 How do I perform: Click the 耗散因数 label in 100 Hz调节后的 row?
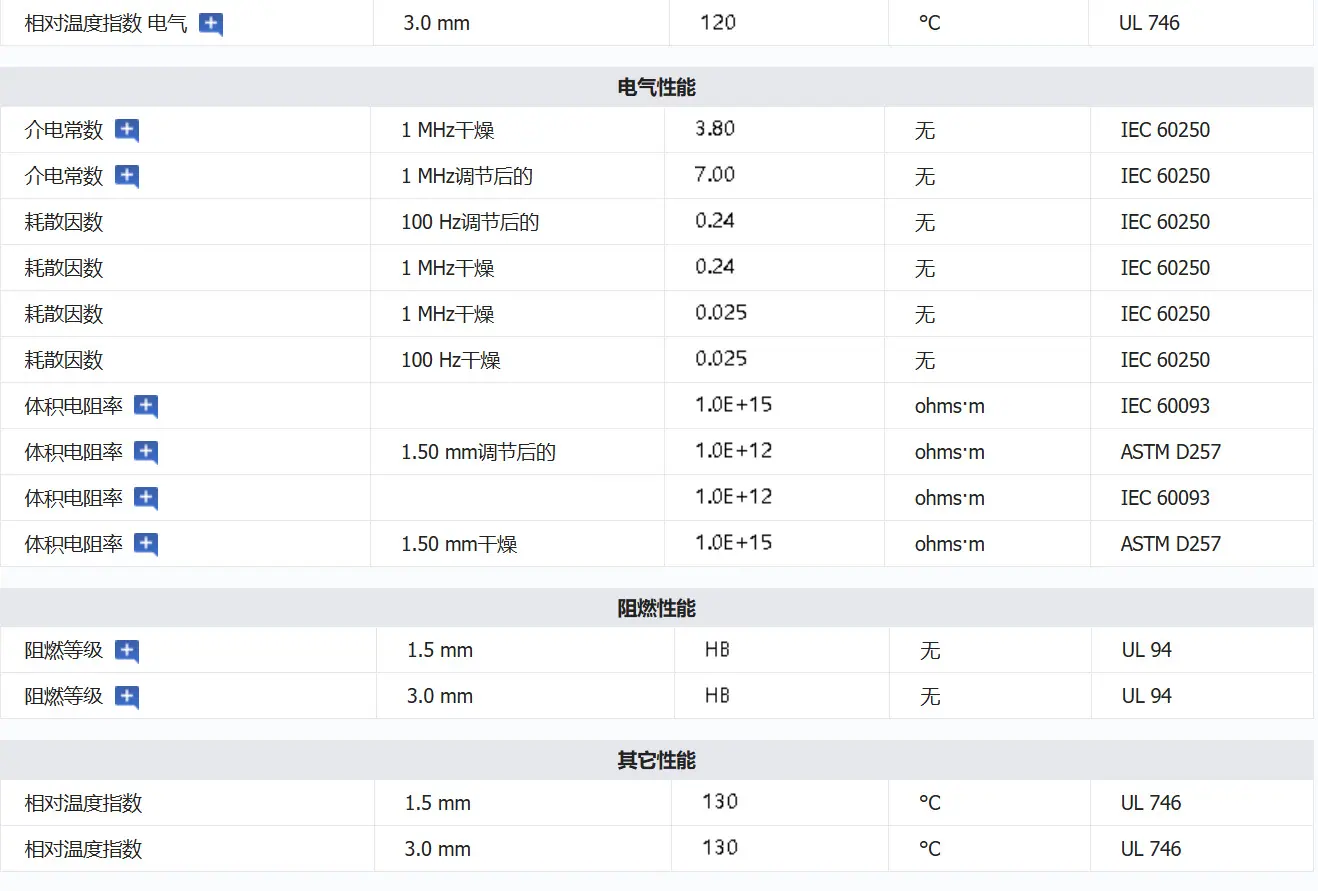point(64,222)
